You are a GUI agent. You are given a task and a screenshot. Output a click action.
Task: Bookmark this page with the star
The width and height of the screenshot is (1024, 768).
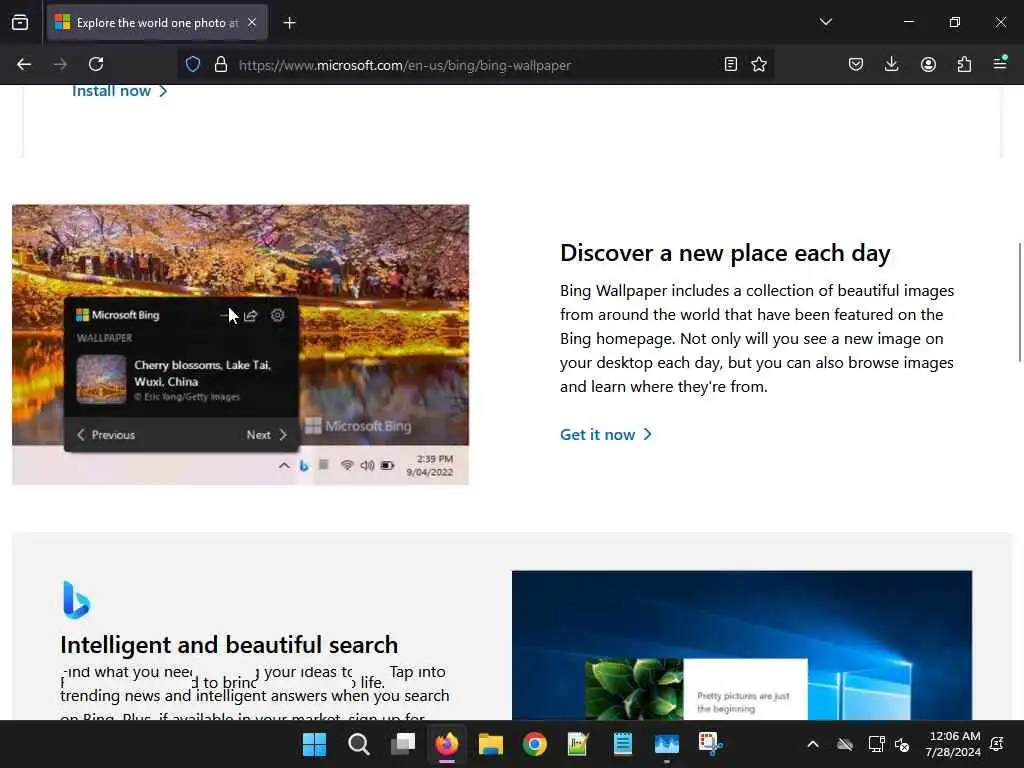pyautogui.click(x=759, y=64)
